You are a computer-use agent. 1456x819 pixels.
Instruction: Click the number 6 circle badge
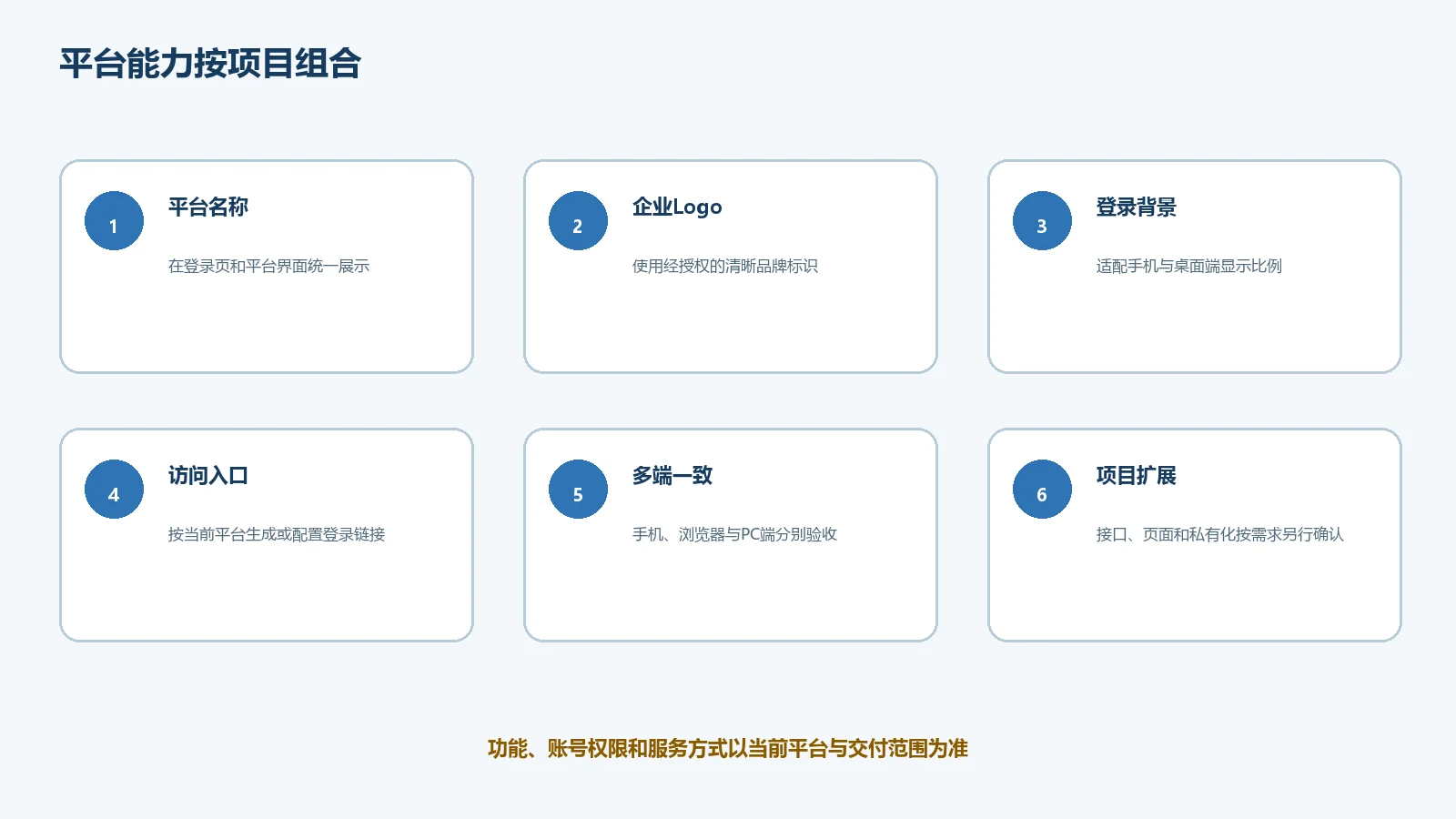pos(1042,489)
